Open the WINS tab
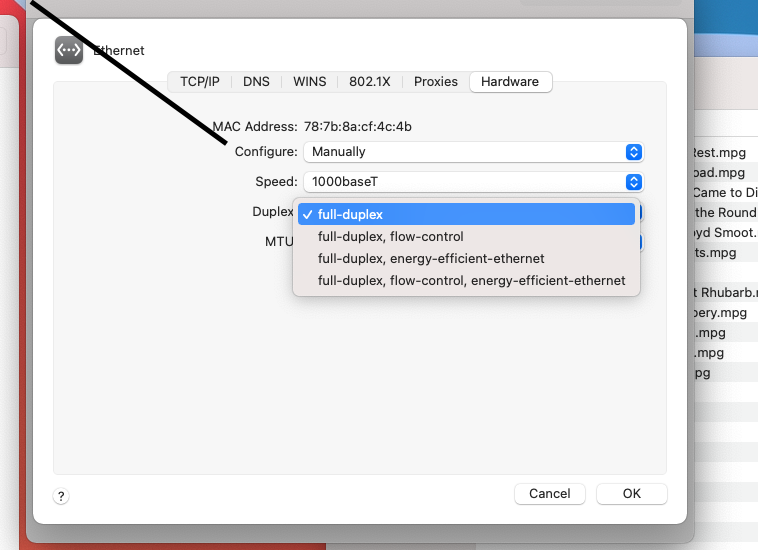The width and height of the screenshot is (758, 550). (310, 82)
